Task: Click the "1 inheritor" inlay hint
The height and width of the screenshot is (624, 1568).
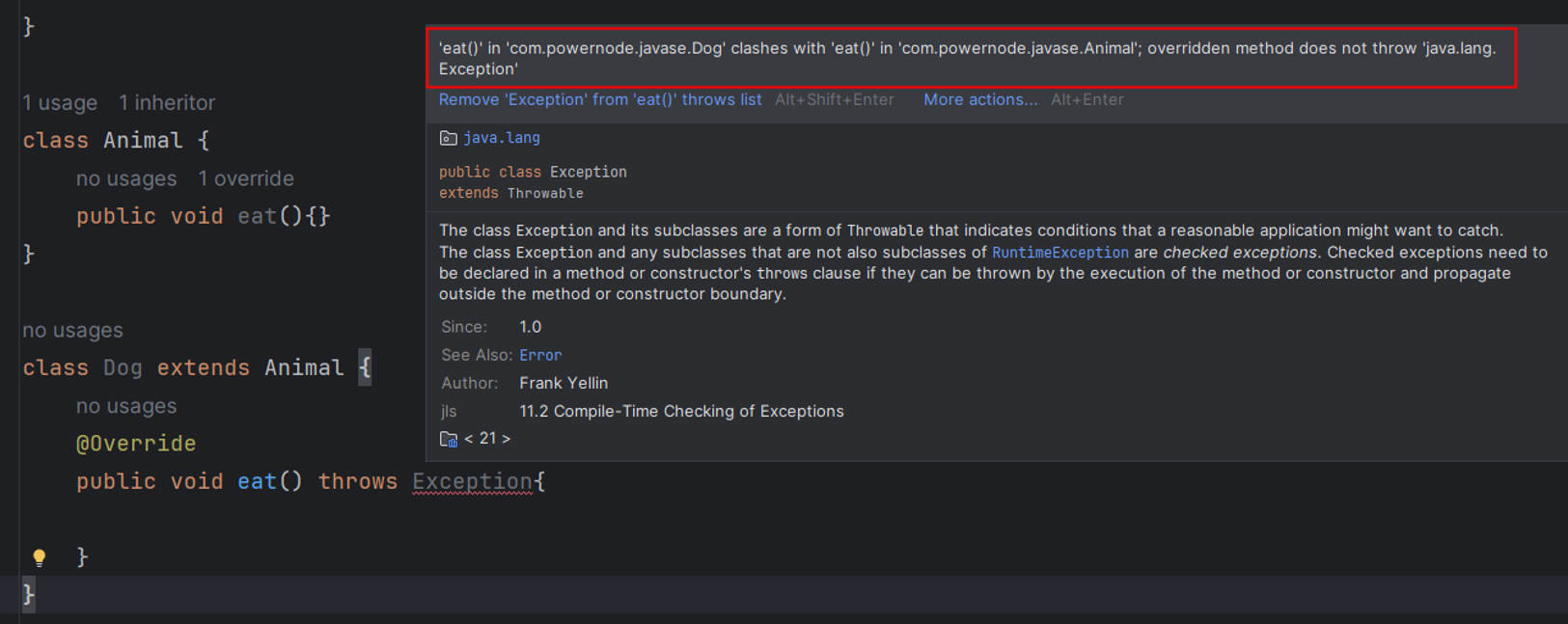Action: coord(167,102)
